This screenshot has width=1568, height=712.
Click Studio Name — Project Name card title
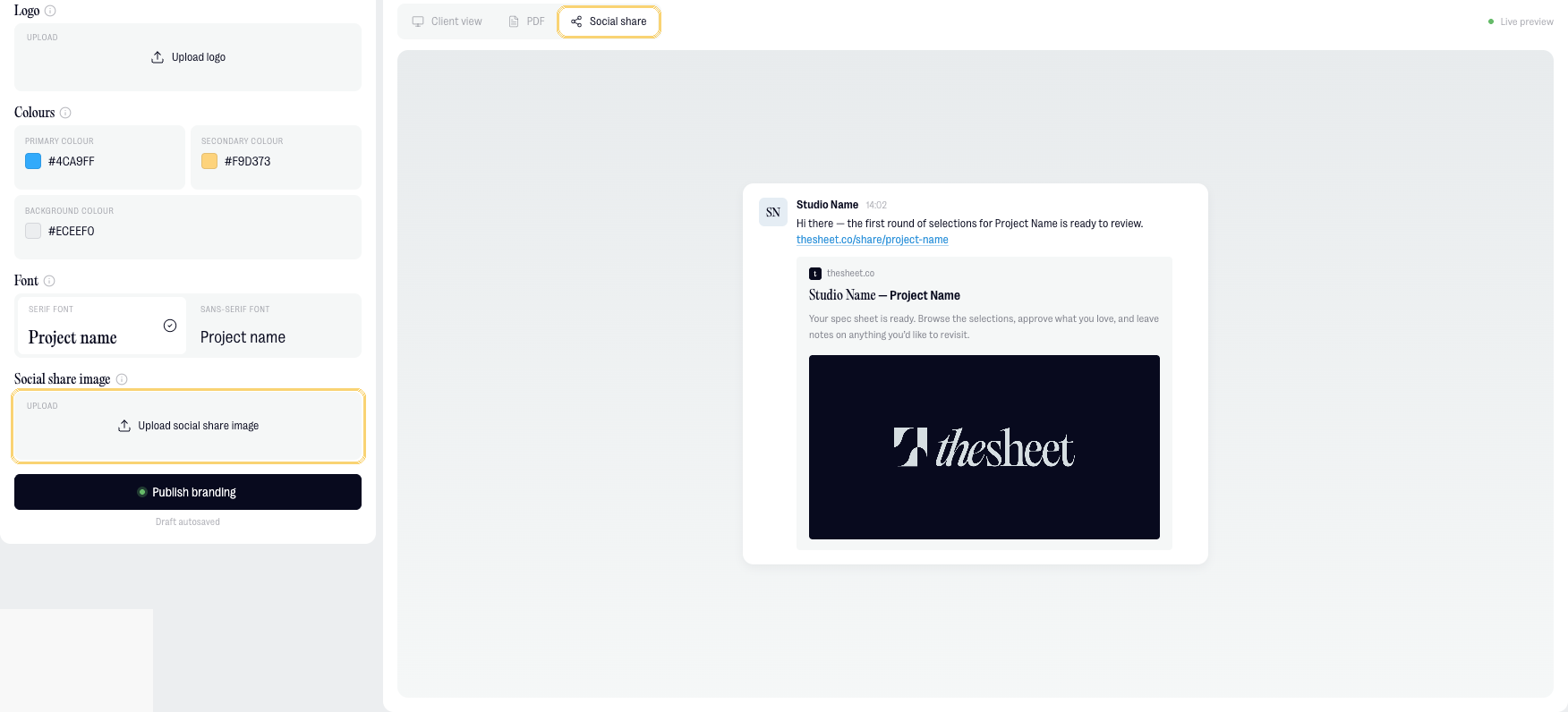click(x=884, y=295)
